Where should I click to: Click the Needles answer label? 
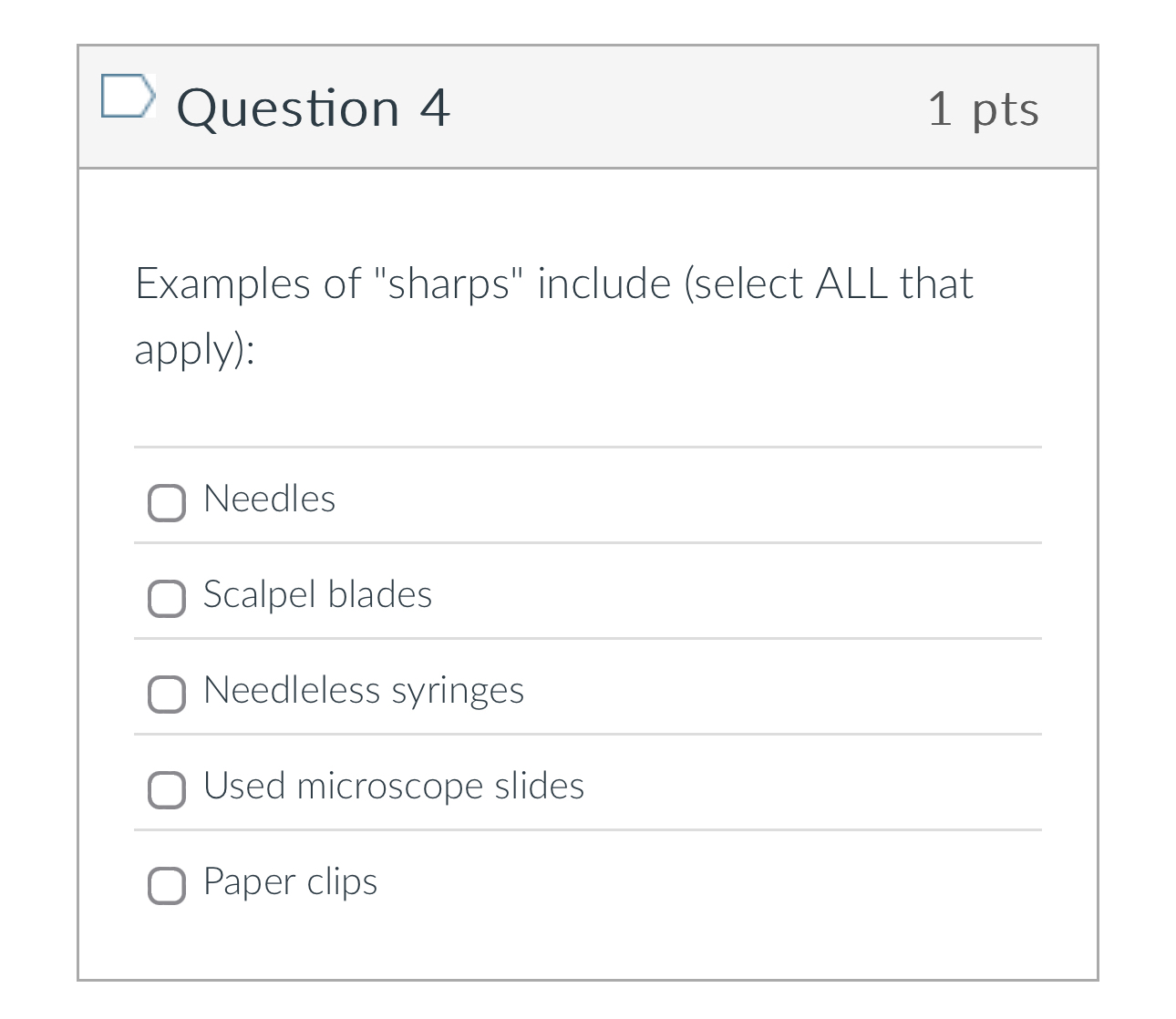pyautogui.click(x=270, y=499)
